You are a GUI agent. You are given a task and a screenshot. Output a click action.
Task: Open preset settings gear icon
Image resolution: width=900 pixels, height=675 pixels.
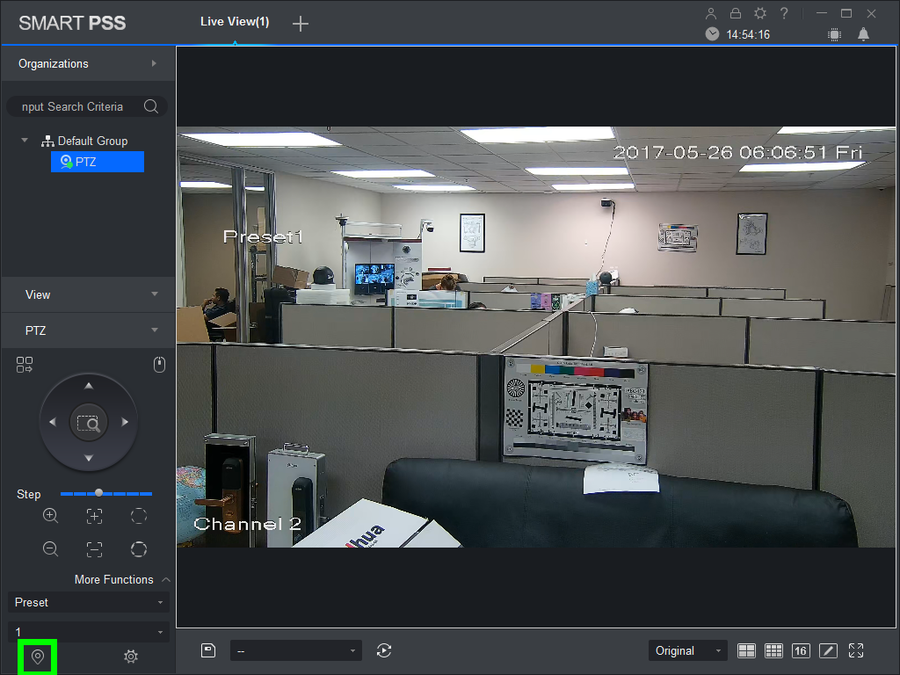(x=131, y=656)
